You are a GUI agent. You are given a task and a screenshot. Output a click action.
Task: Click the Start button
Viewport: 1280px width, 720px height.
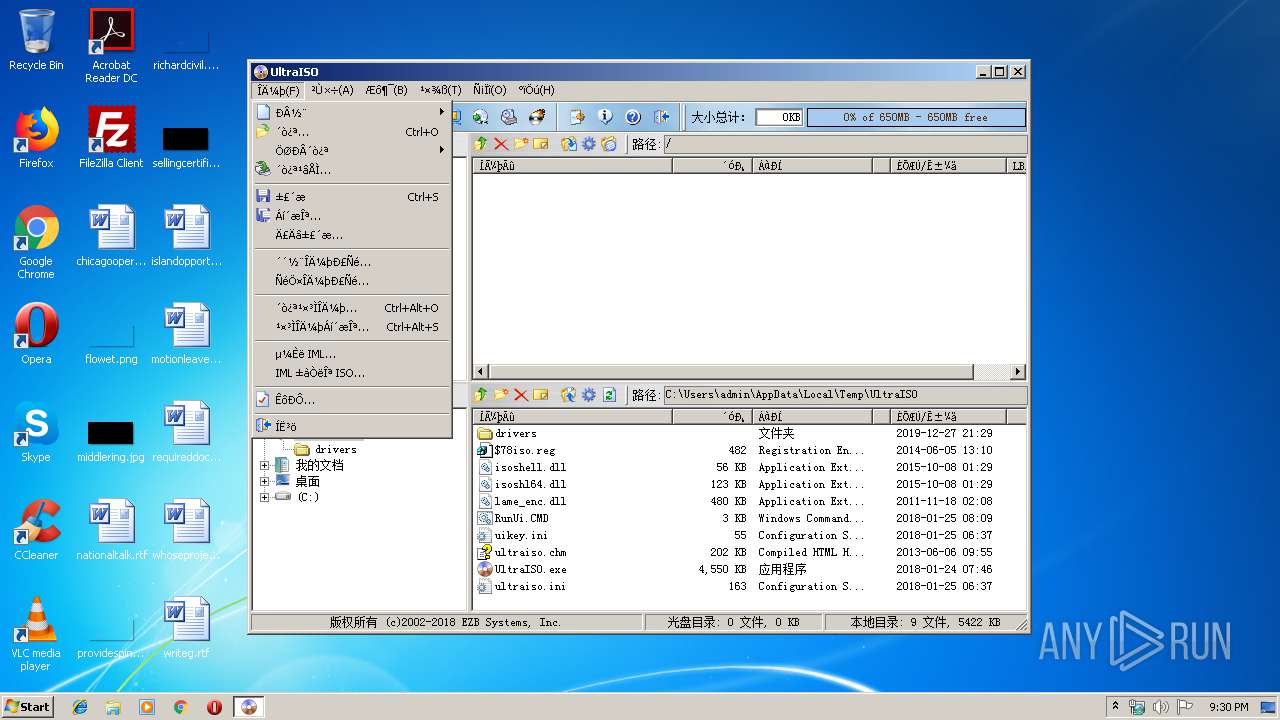pyautogui.click(x=27, y=707)
